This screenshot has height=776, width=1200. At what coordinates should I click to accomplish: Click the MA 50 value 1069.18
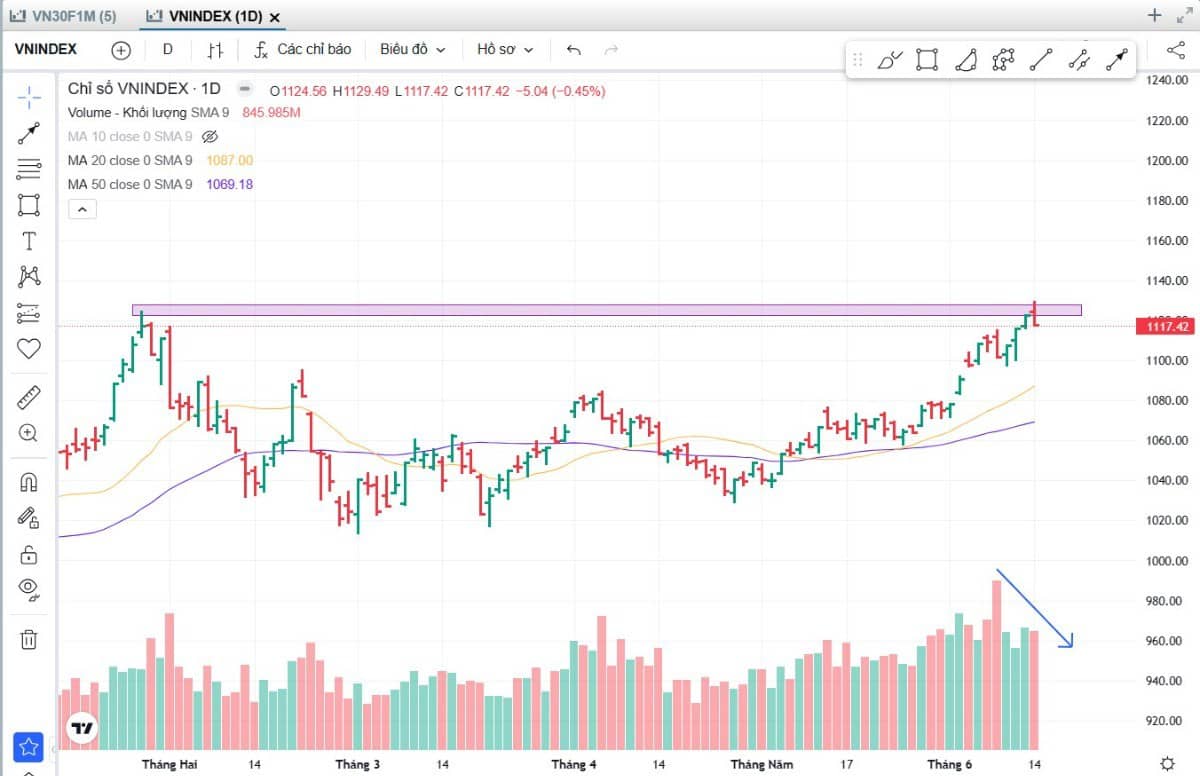click(x=229, y=184)
